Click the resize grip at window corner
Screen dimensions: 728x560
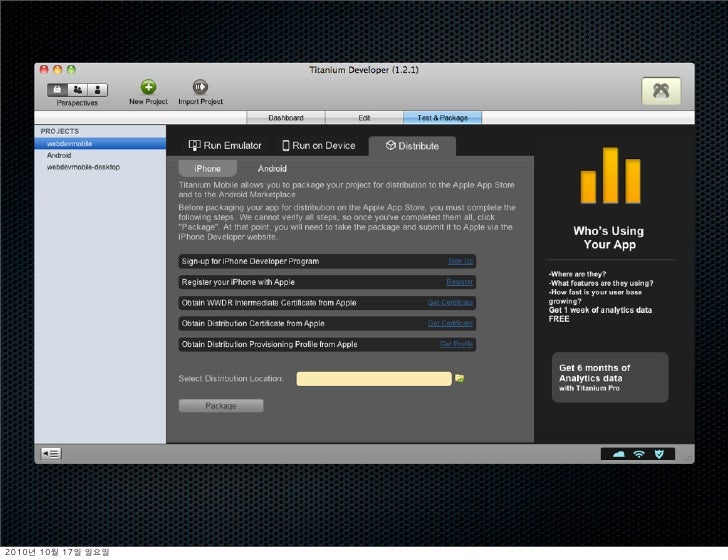689,458
